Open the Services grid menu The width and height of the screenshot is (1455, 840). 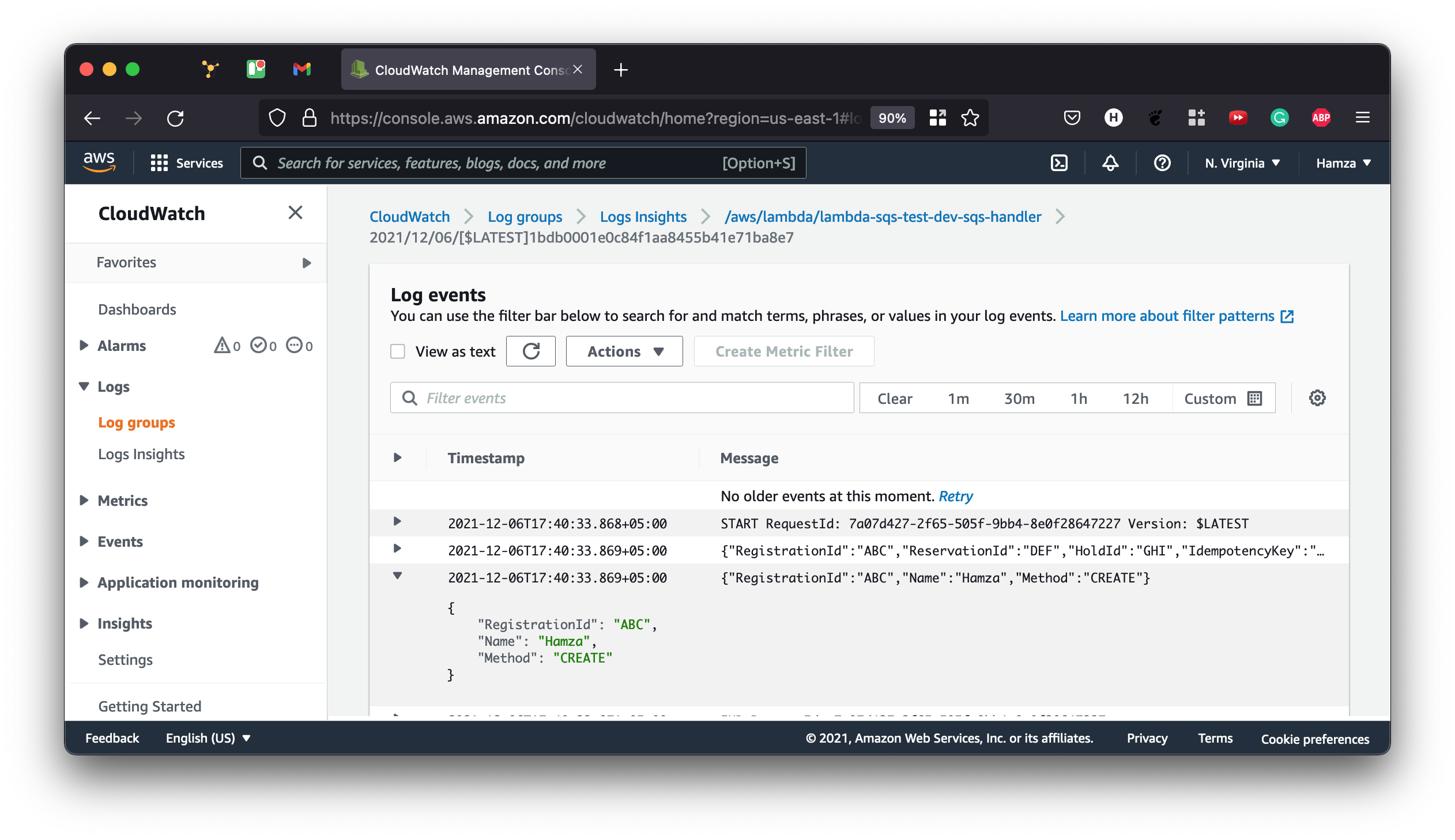(186, 163)
